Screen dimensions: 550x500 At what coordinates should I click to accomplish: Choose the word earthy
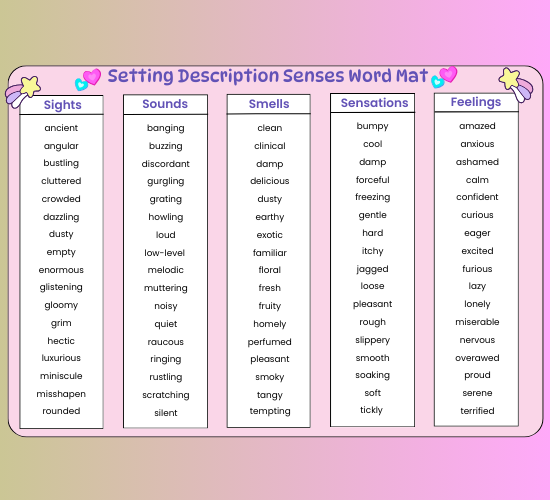pos(270,217)
